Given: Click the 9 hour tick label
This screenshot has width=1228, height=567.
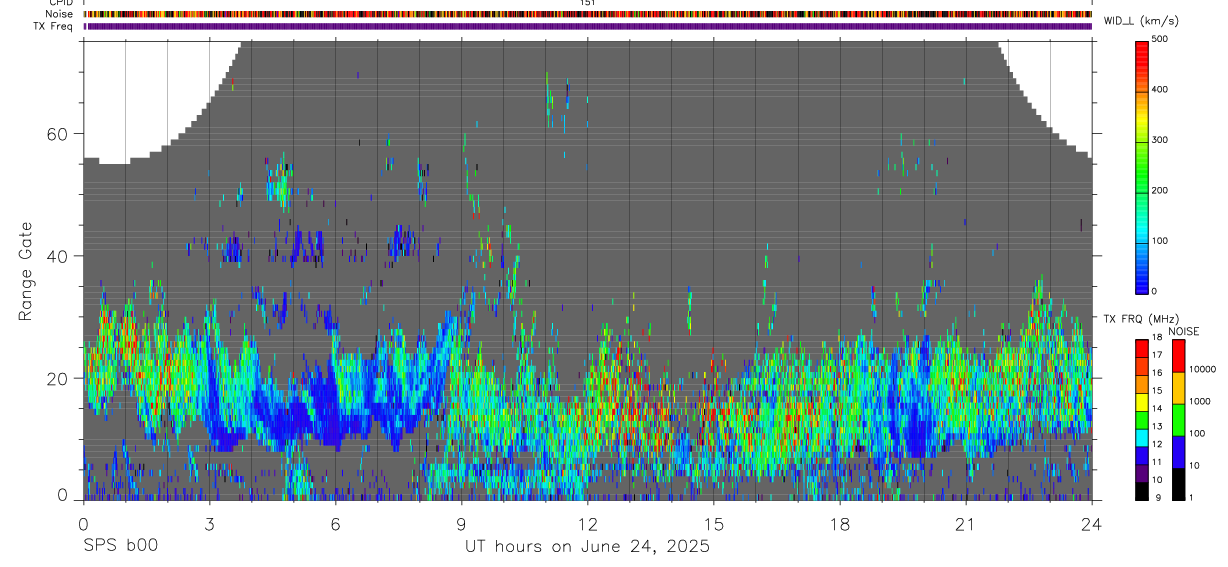Looking at the screenshot, I should click(x=461, y=524).
